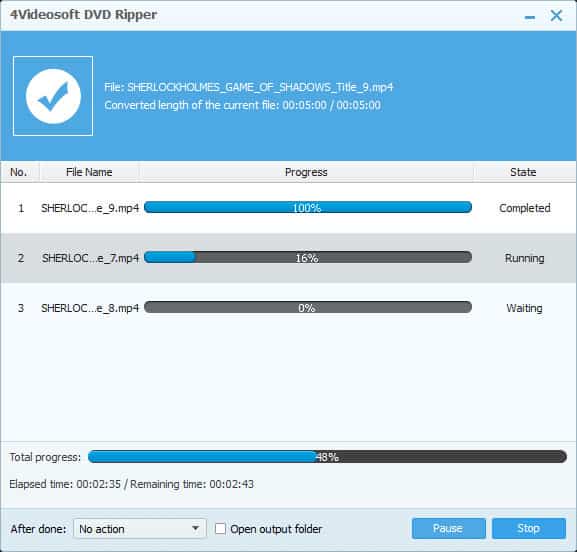Open the After done dropdown
This screenshot has height=552, width=577.
tap(140, 528)
